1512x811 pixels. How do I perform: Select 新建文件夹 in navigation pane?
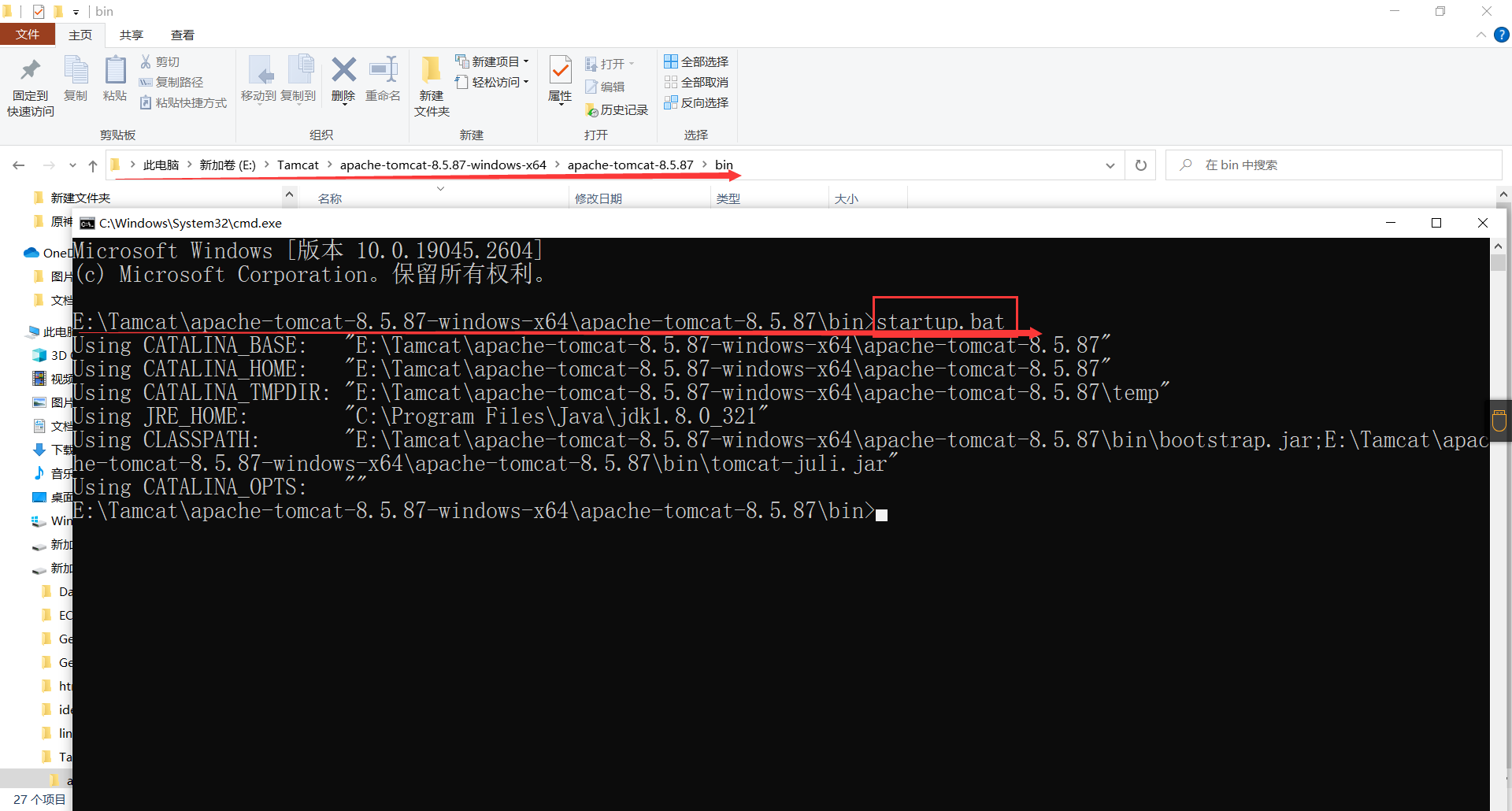coord(72,198)
